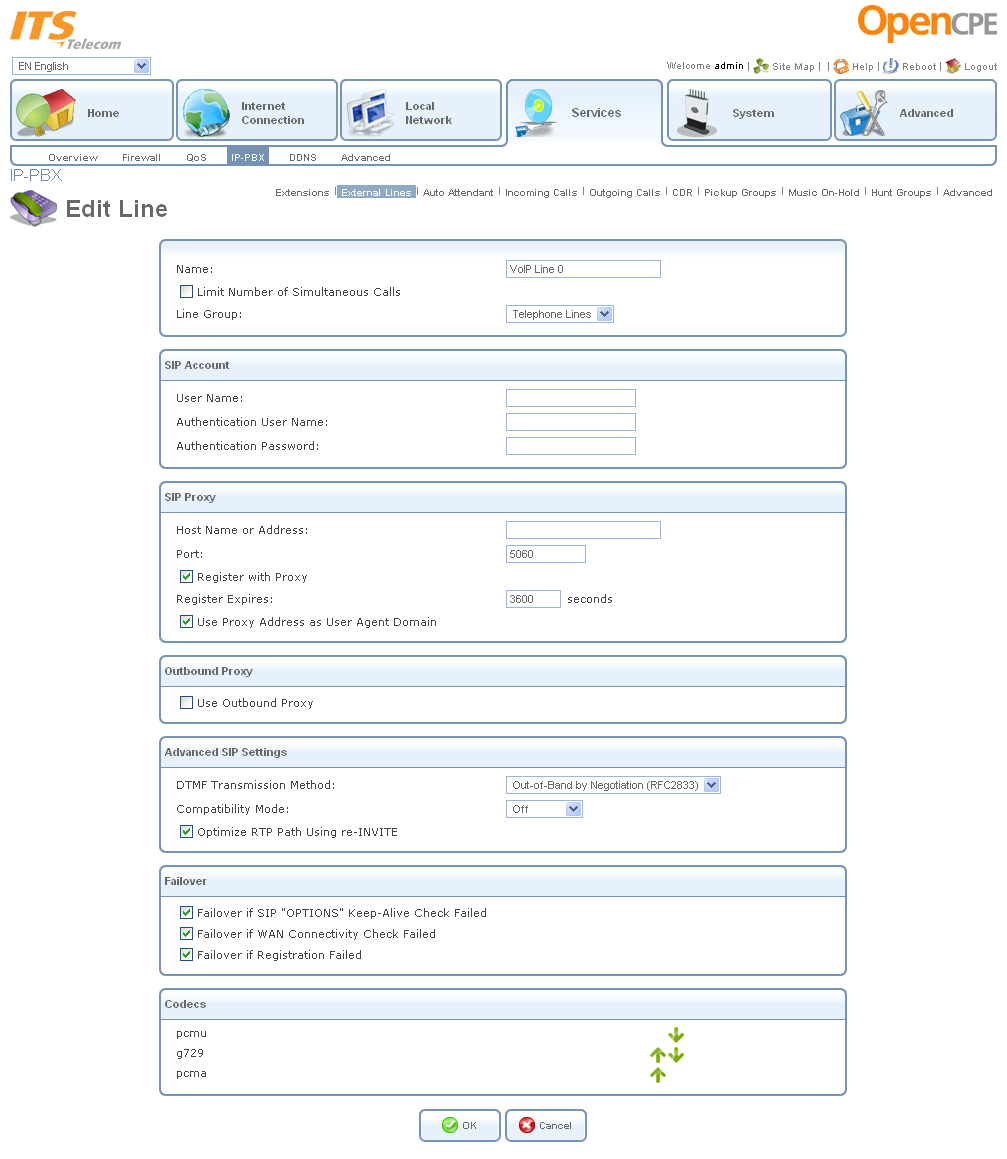
Task: Open the Firewall sub-tab
Action: [141, 157]
